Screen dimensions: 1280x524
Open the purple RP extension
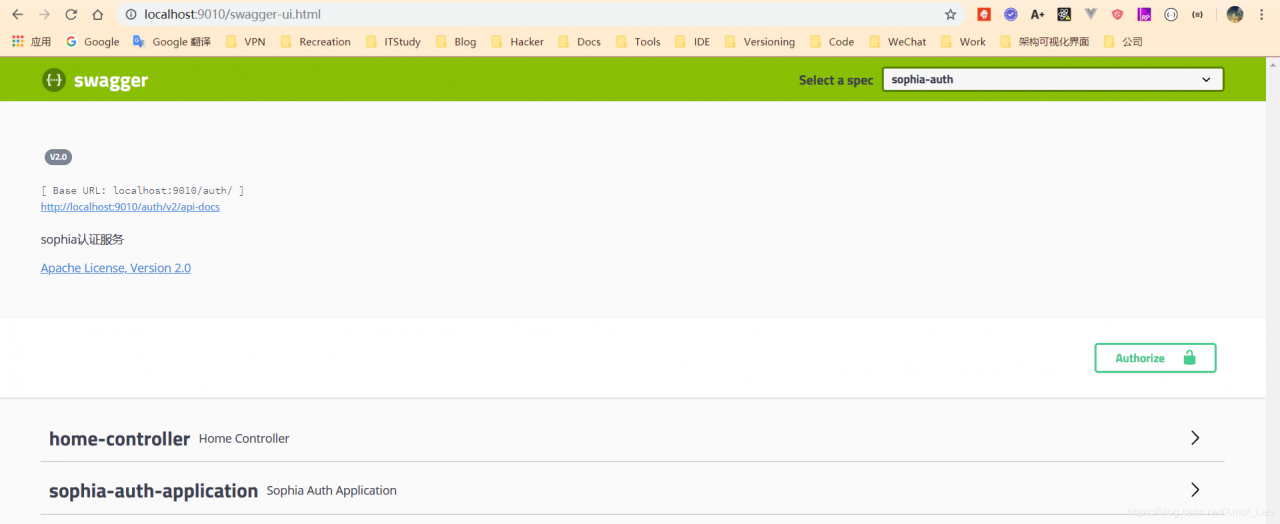(x=1144, y=14)
